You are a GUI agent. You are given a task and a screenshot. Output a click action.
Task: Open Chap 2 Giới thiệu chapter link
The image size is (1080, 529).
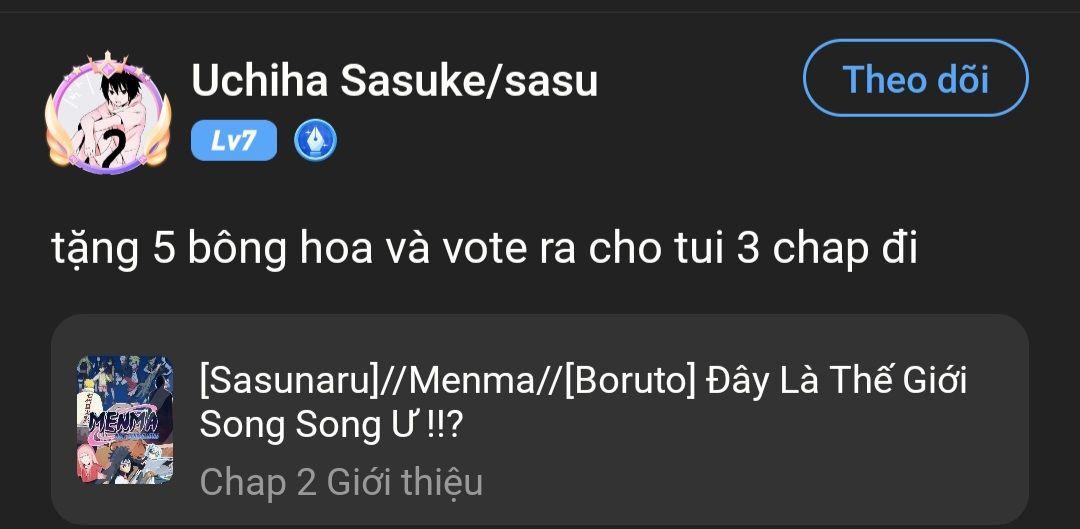click(x=341, y=482)
